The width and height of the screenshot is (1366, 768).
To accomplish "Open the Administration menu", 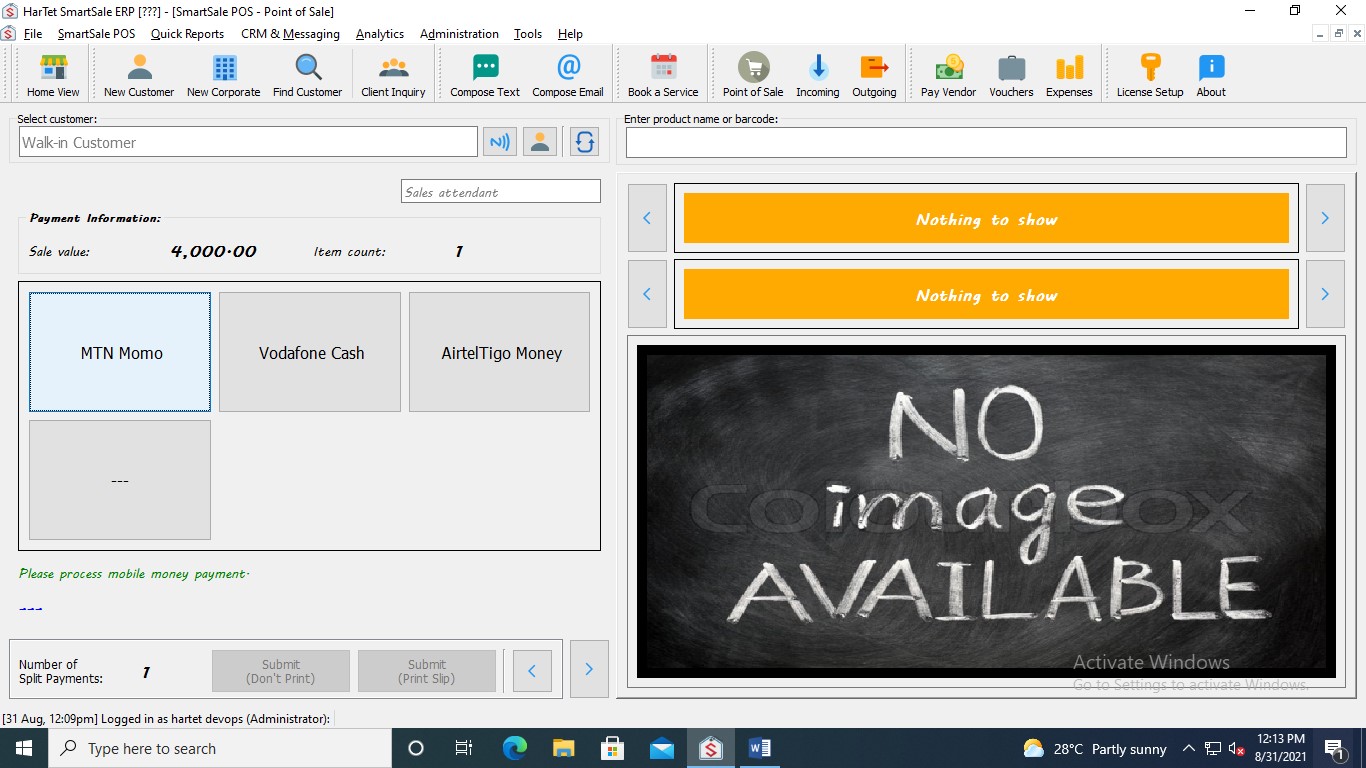I will point(459,34).
